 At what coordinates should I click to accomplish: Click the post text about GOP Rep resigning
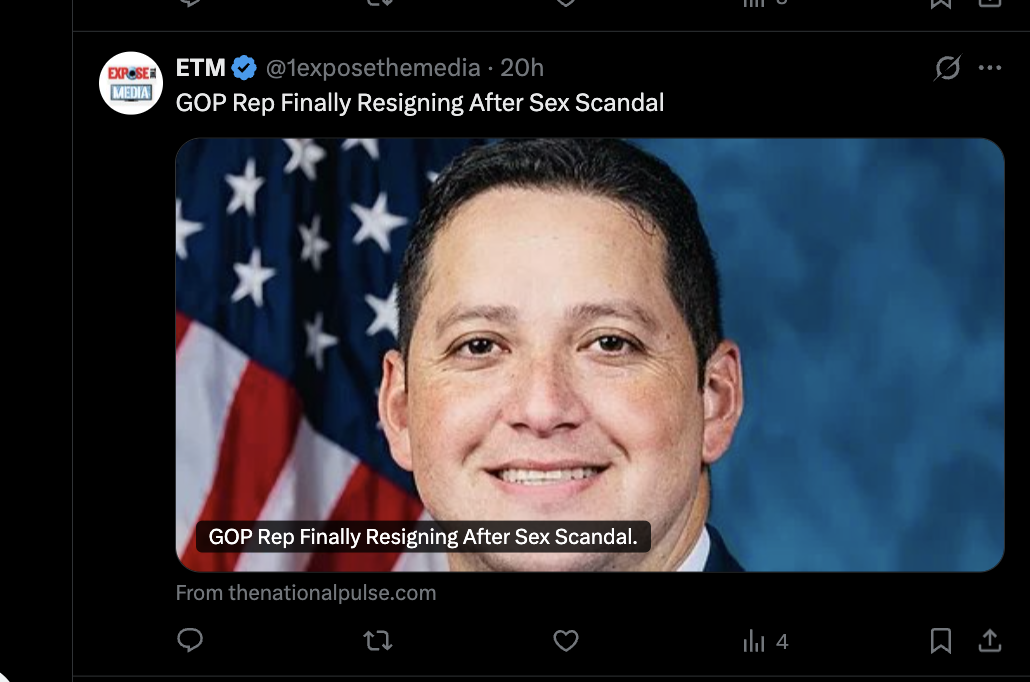point(420,103)
